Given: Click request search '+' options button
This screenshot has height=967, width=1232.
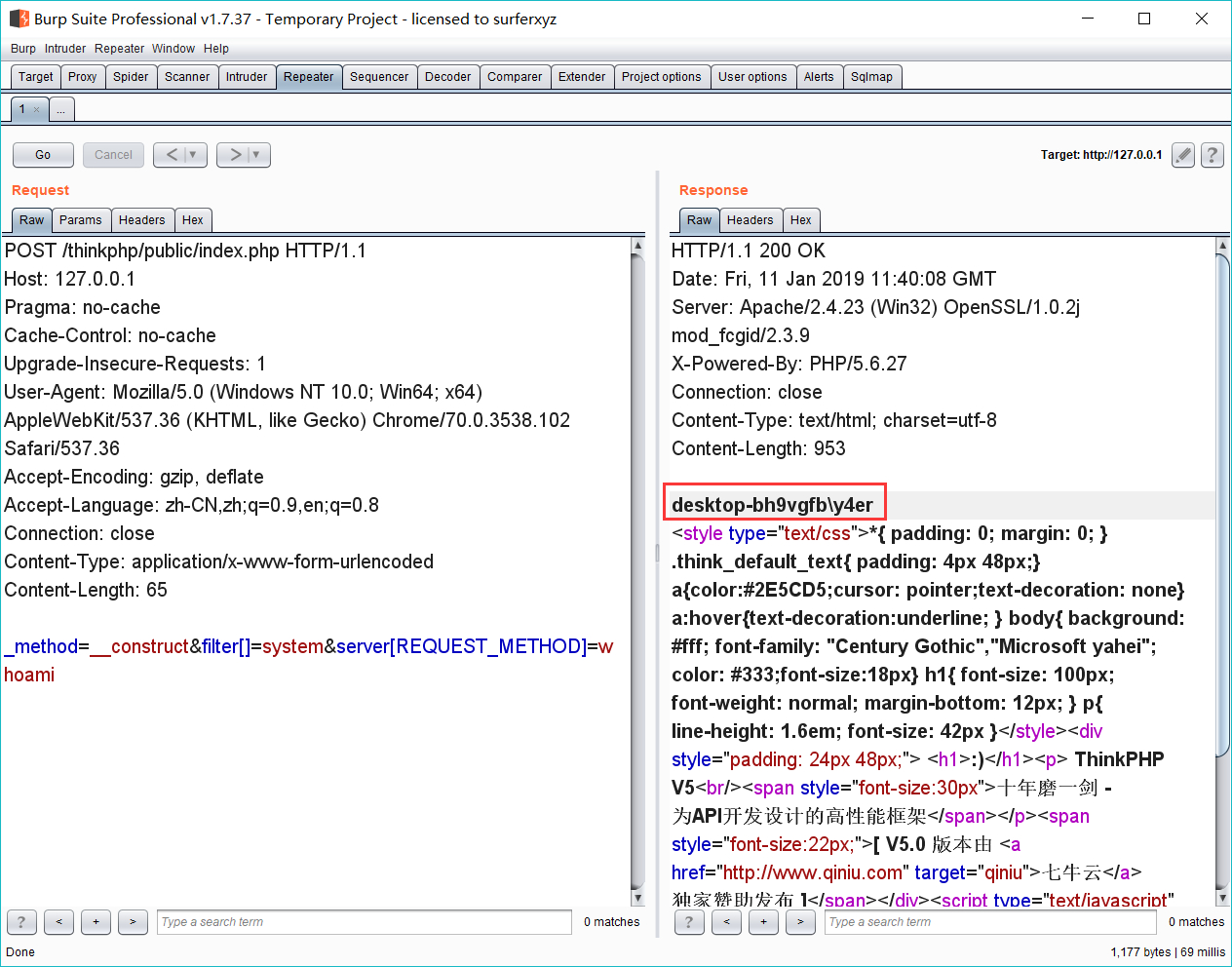Looking at the screenshot, I should point(96,921).
